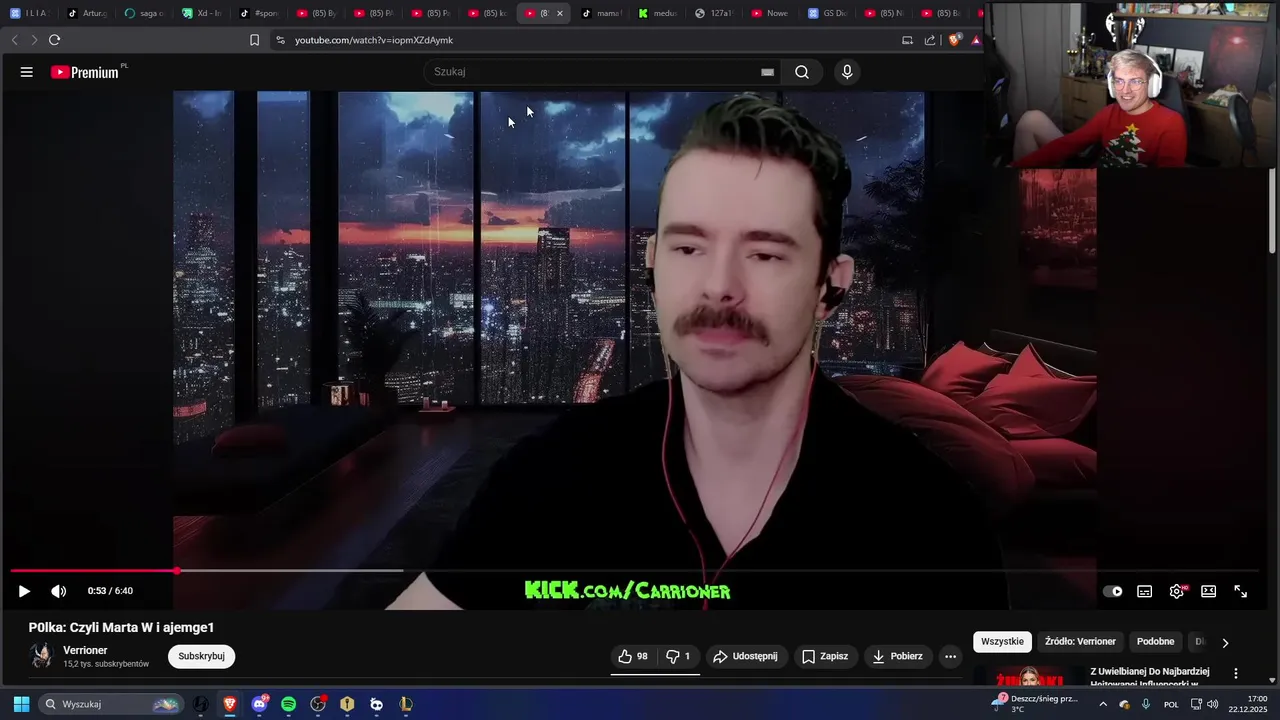Open the YouTube guide hamburger menu
This screenshot has width=1280, height=720.
click(27, 72)
